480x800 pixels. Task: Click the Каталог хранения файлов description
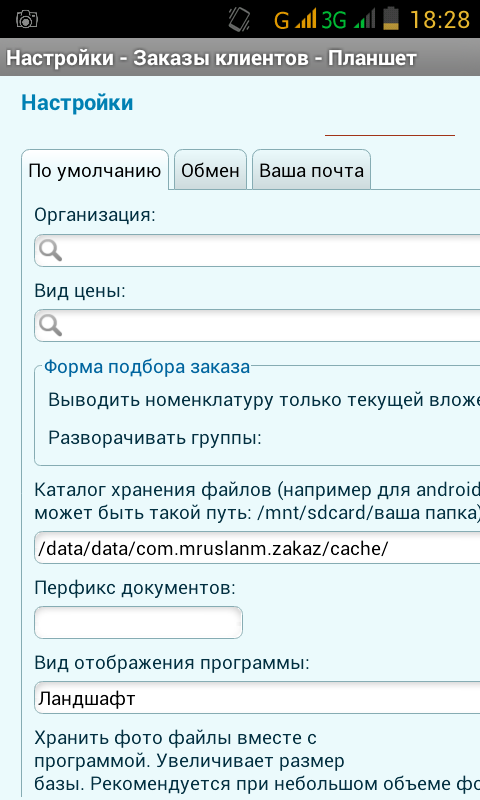click(x=257, y=501)
